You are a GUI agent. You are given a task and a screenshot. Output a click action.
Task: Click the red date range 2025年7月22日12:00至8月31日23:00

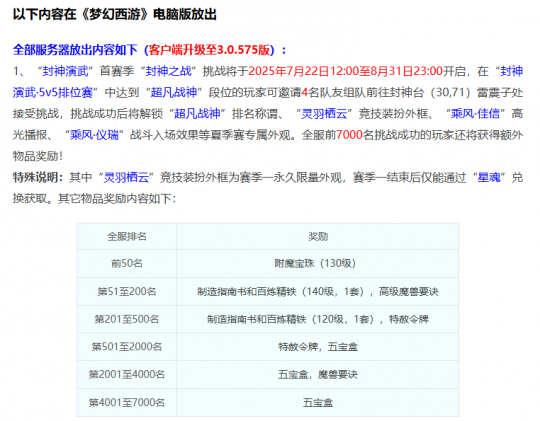pyautogui.click(x=345, y=71)
